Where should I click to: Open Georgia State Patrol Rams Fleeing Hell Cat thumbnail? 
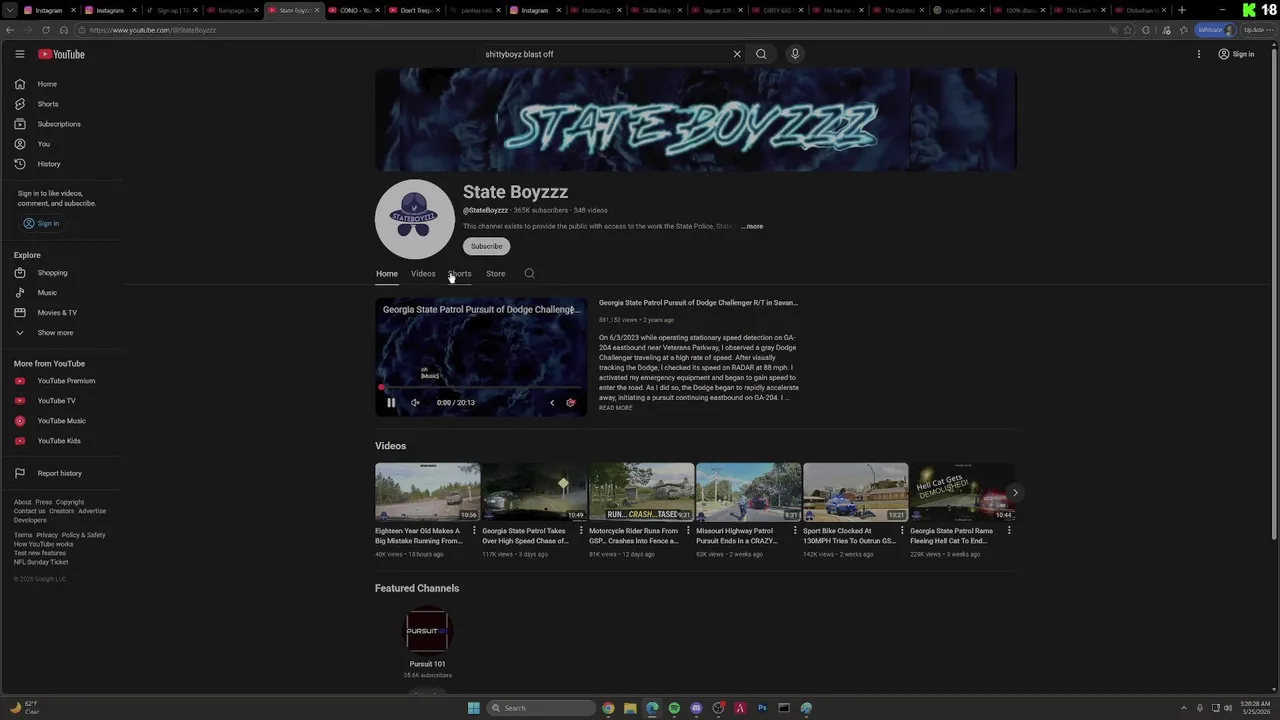(x=962, y=491)
